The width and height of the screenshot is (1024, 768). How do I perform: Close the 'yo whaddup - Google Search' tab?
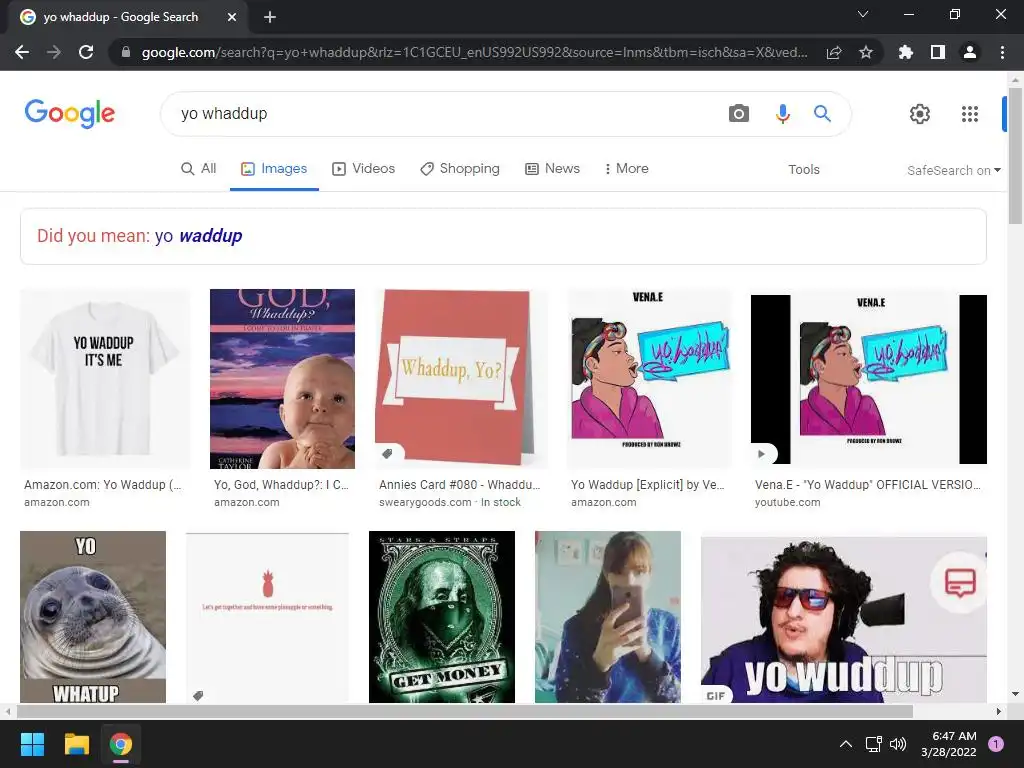coord(232,17)
